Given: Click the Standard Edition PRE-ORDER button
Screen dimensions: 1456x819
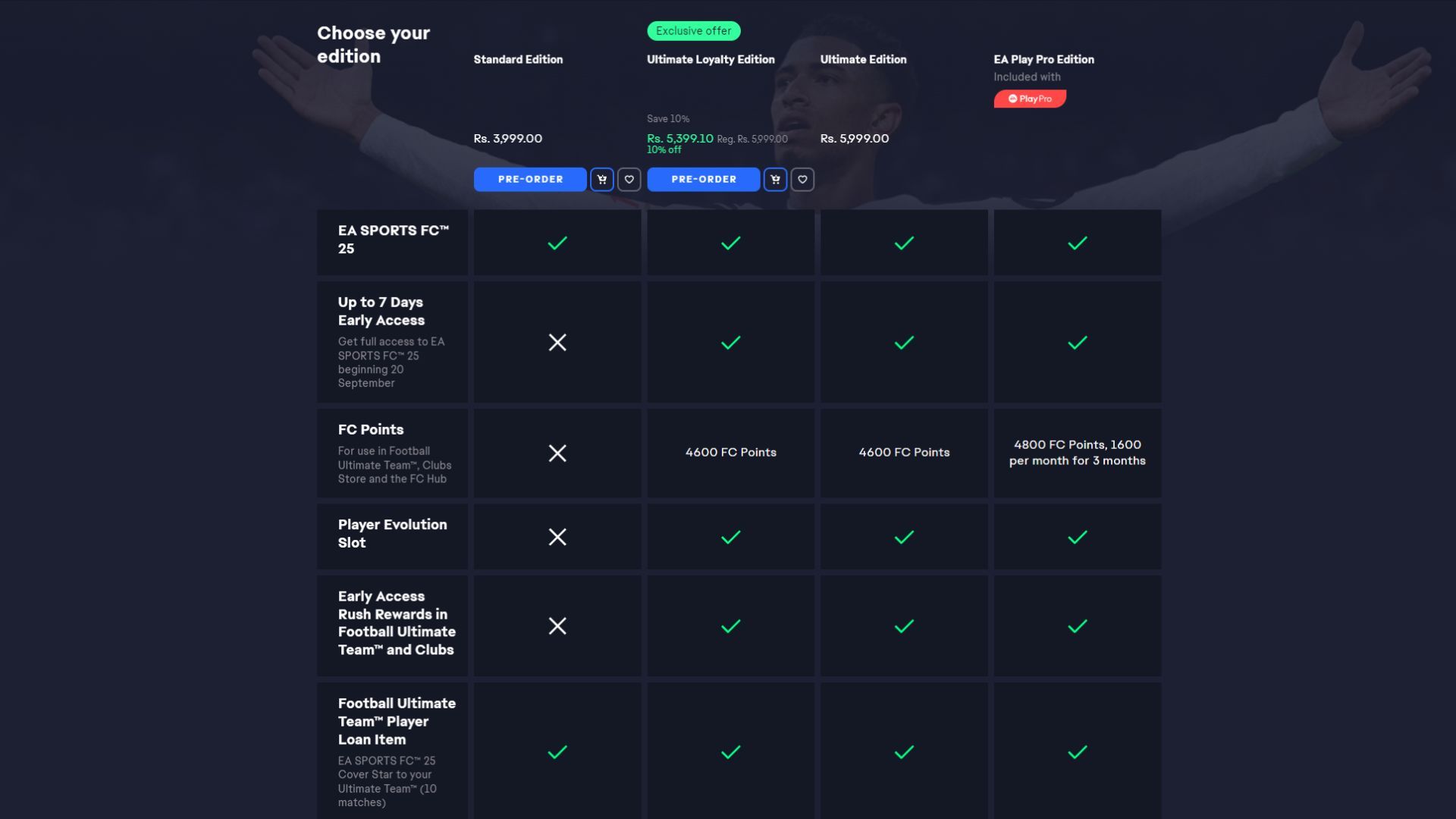Looking at the screenshot, I should pyautogui.click(x=529, y=179).
